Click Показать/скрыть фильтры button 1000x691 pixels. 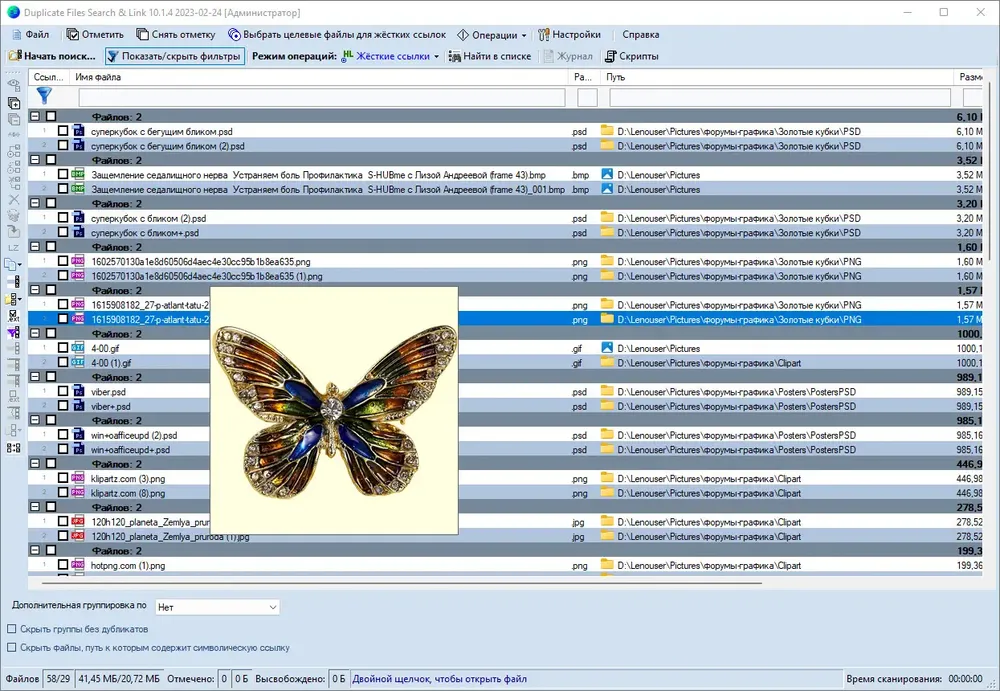pos(174,56)
